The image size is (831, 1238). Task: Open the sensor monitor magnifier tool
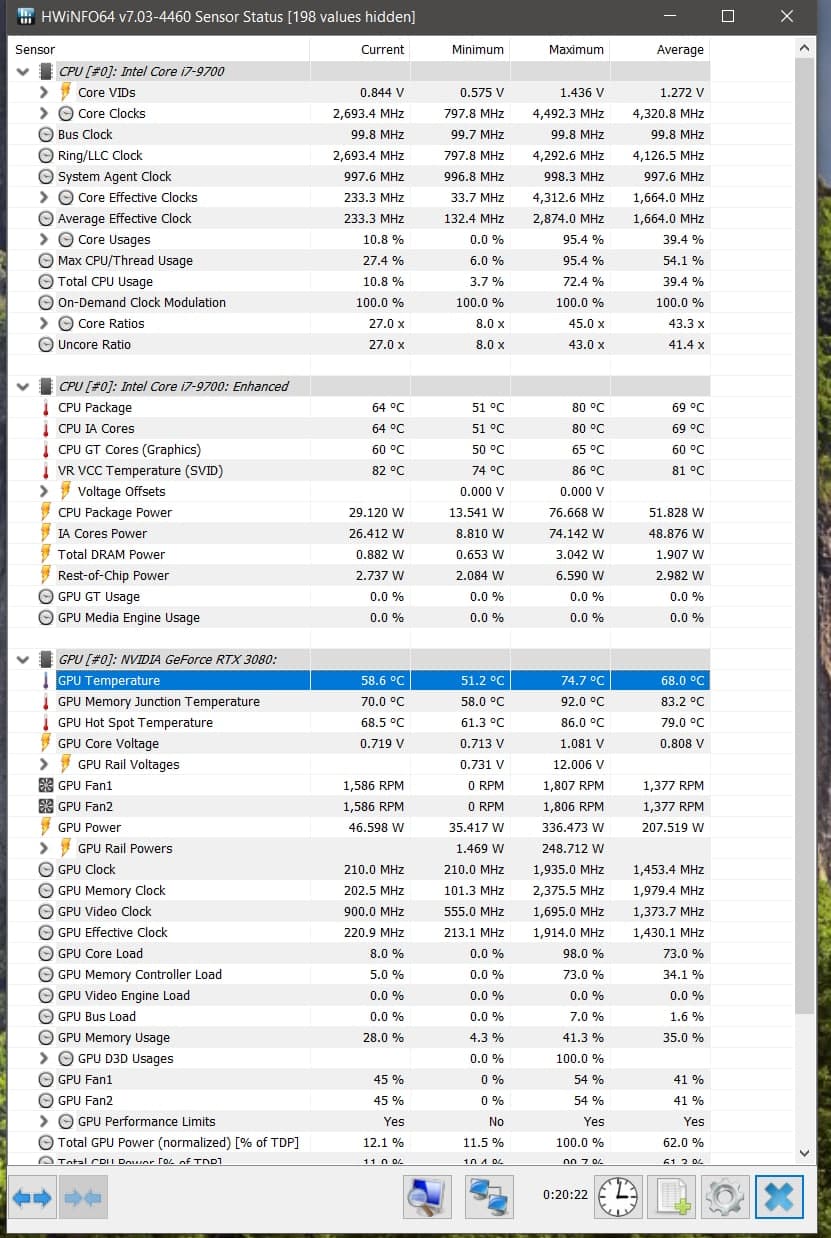tap(428, 1196)
